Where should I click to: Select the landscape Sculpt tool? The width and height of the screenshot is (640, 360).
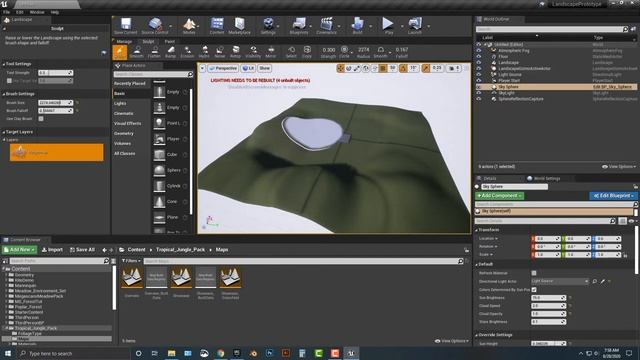(120, 52)
